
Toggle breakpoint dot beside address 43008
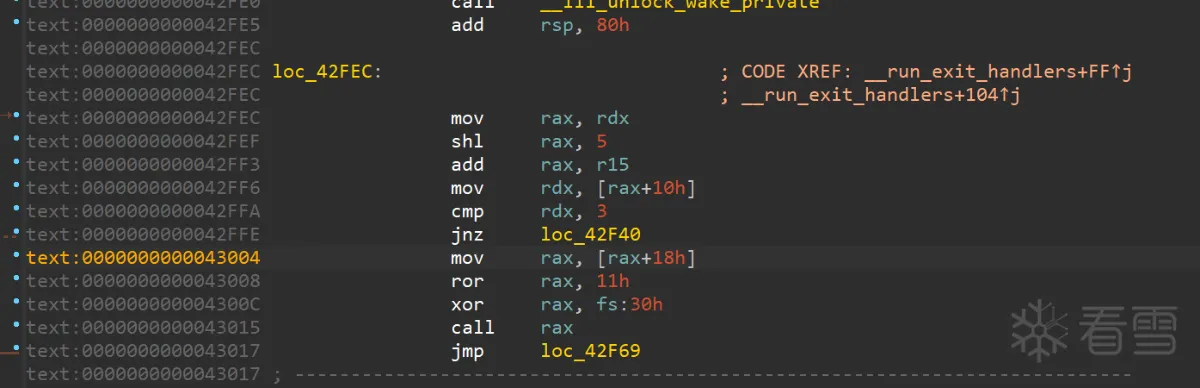(x=17, y=278)
